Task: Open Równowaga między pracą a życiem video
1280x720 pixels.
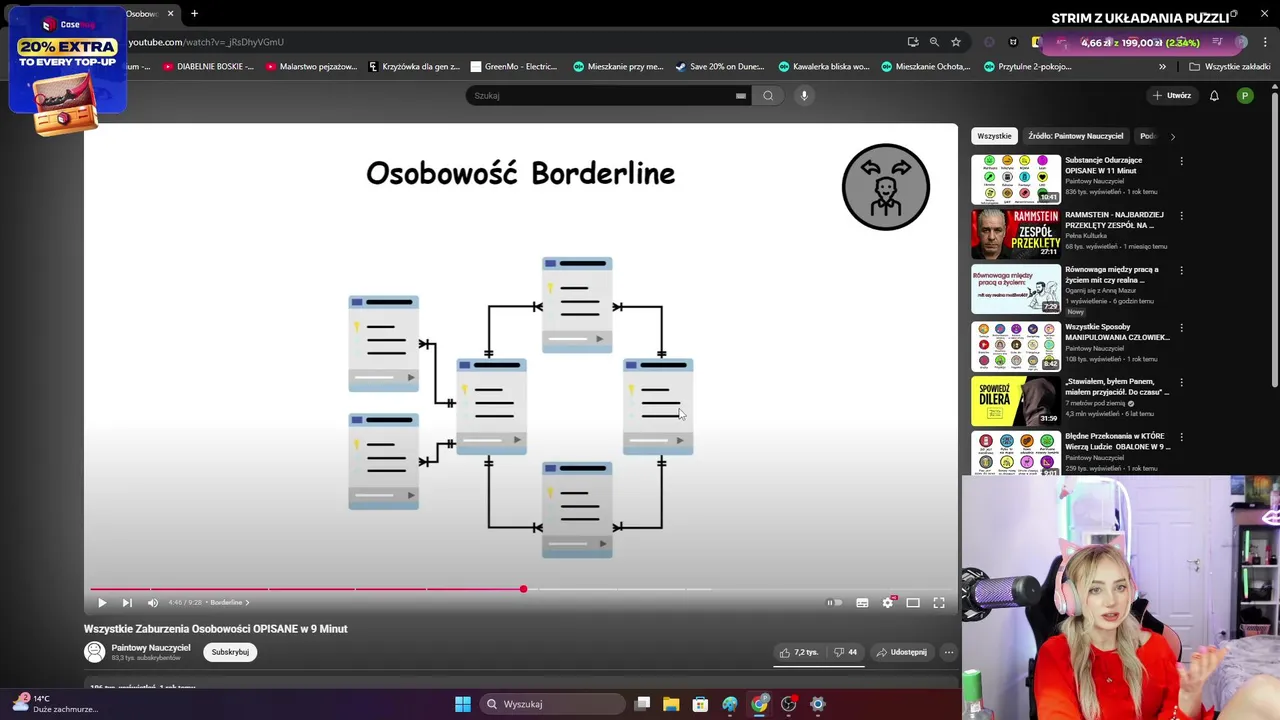Action: coord(1016,289)
